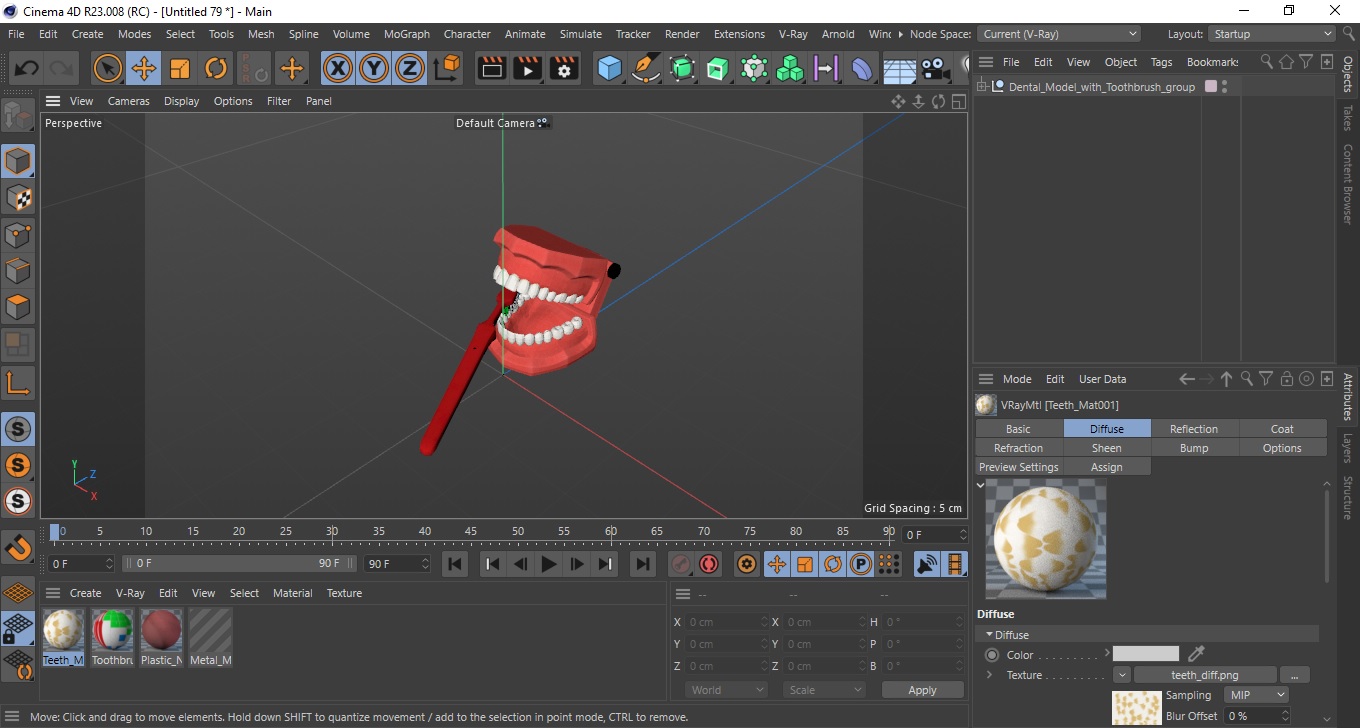Activate the Scale tool in the top toolbar
The width and height of the screenshot is (1360, 728).
[x=180, y=69]
